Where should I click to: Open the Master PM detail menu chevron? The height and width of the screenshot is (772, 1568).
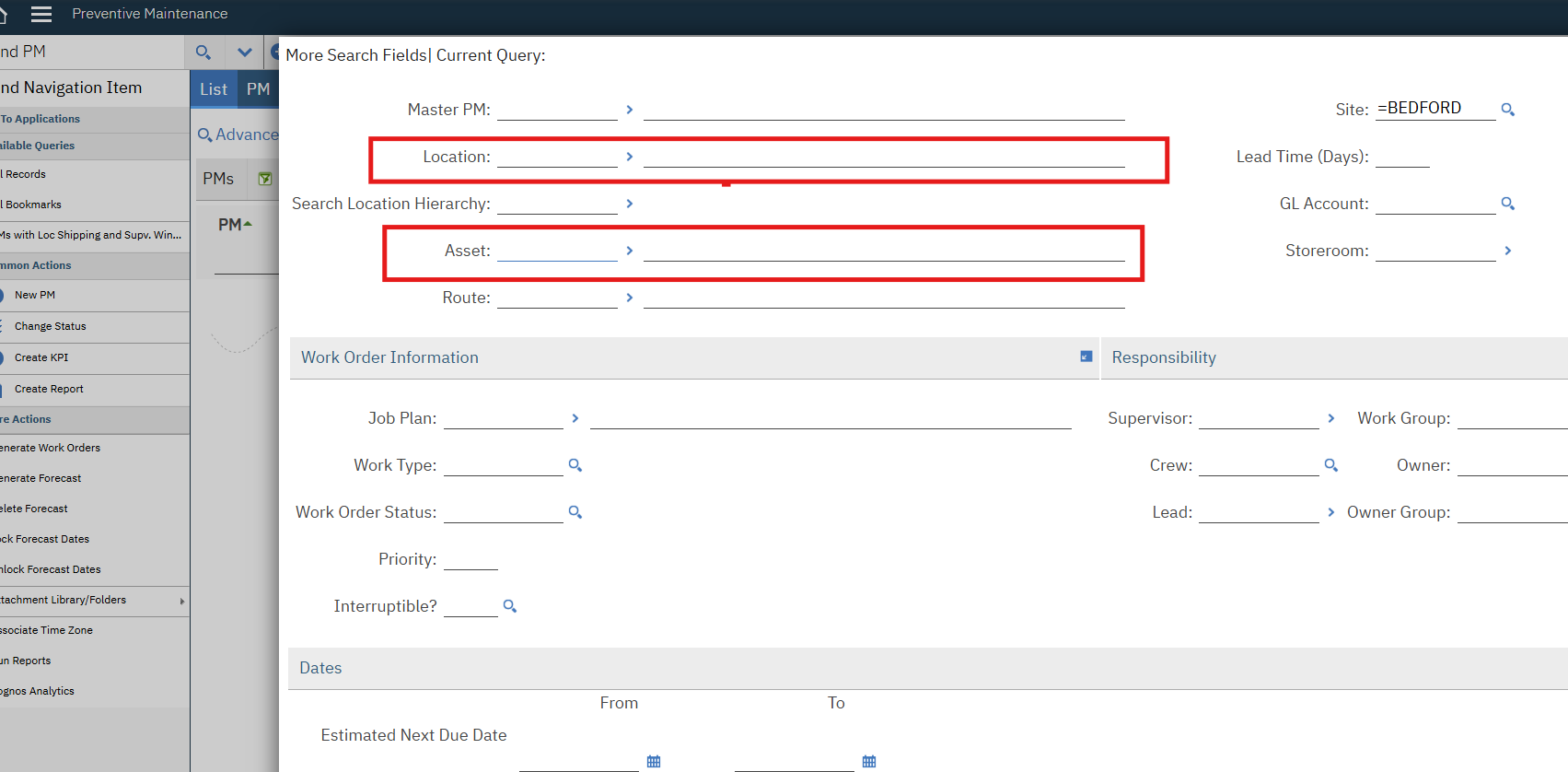coord(630,110)
